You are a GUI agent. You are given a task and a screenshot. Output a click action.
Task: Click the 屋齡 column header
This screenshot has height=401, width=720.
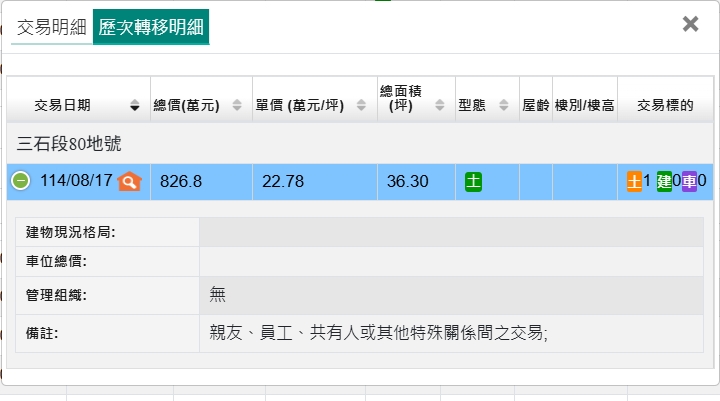536,105
